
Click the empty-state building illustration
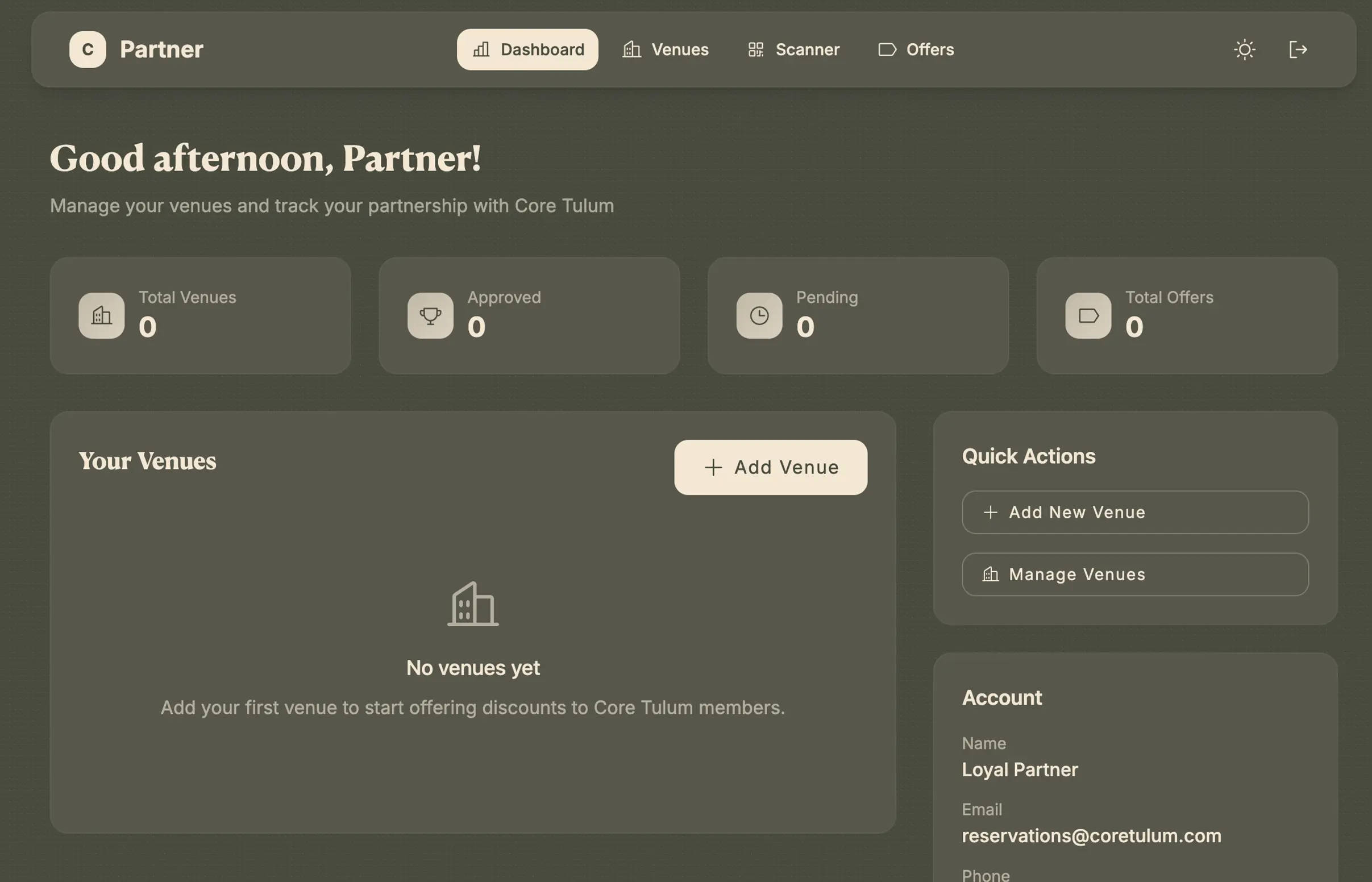[472, 604]
